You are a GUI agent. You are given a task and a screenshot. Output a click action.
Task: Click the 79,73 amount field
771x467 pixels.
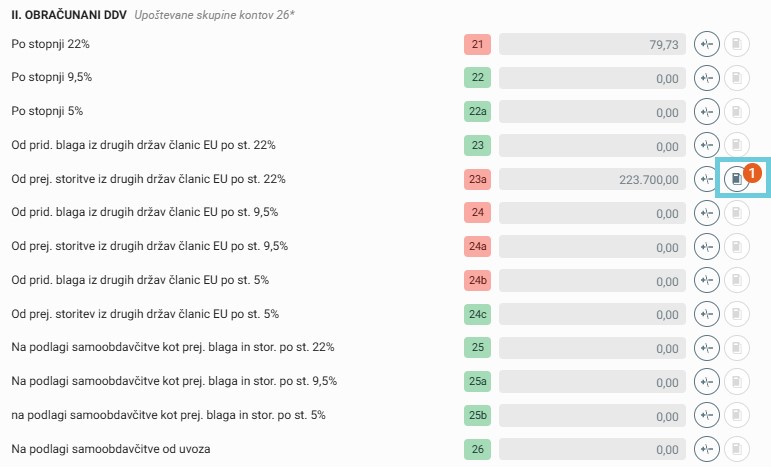point(592,45)
